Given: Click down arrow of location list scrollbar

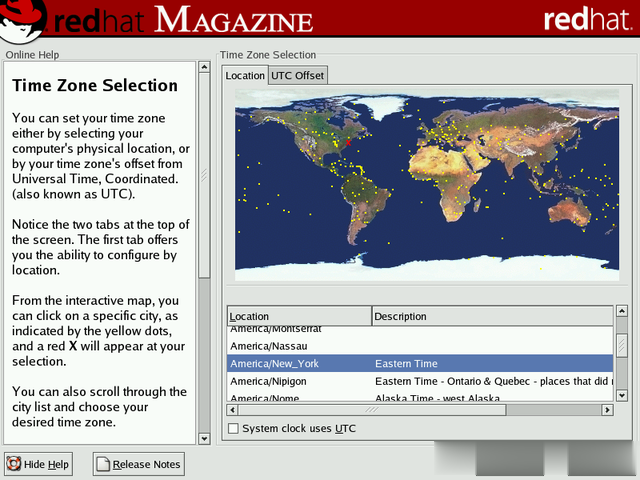Looking at the screenshot, I should click(622, 395).
